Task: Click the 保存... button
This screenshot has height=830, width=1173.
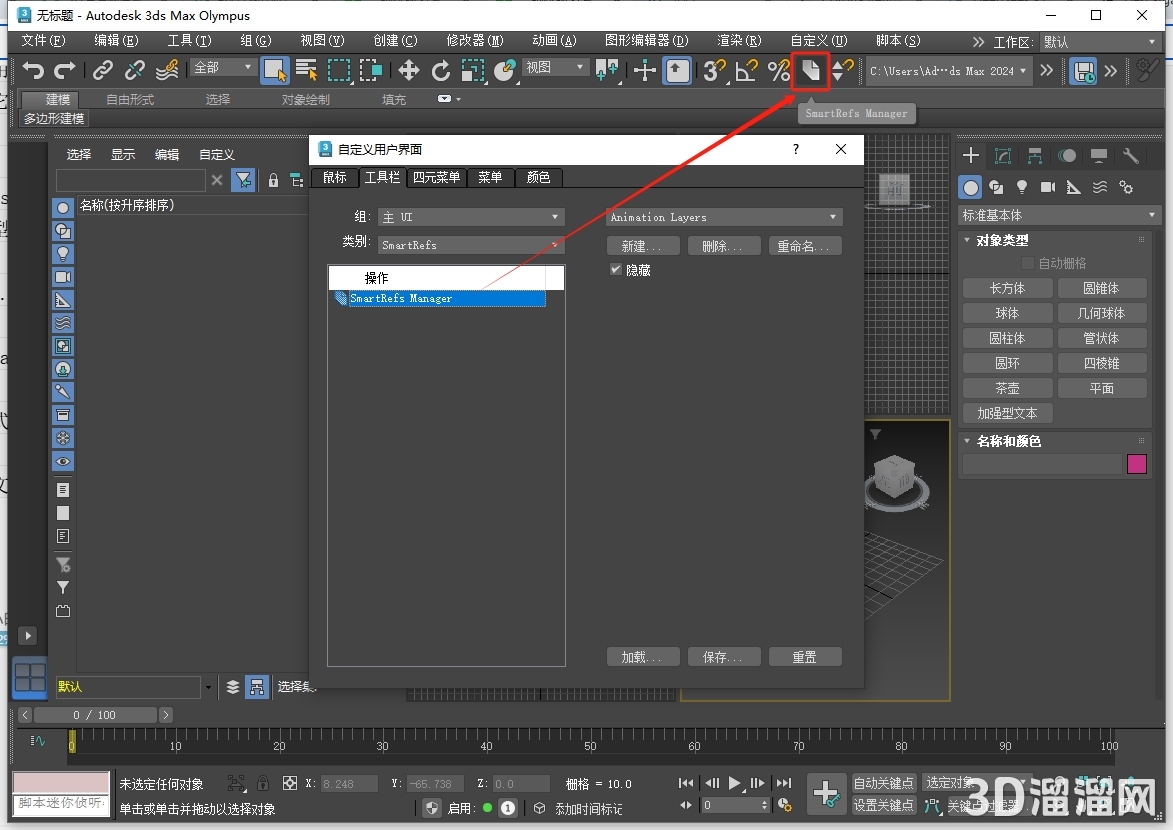Action: [x=723, y=657]
